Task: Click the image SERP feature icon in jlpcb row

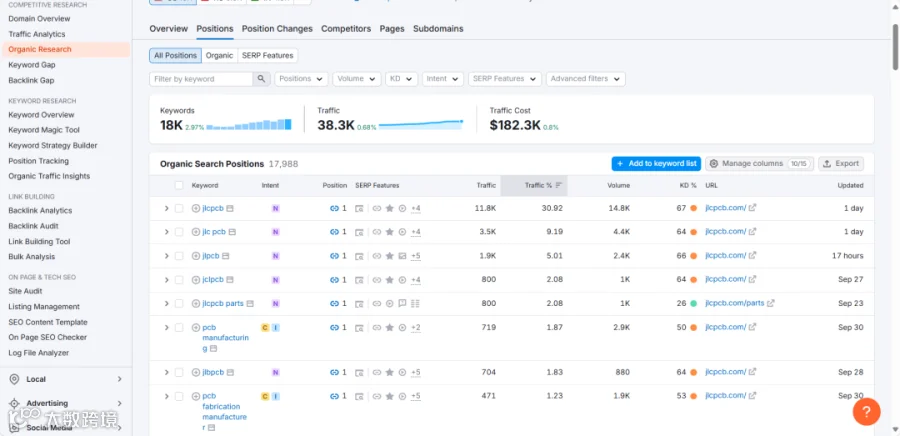Action: tap(402, 256)
